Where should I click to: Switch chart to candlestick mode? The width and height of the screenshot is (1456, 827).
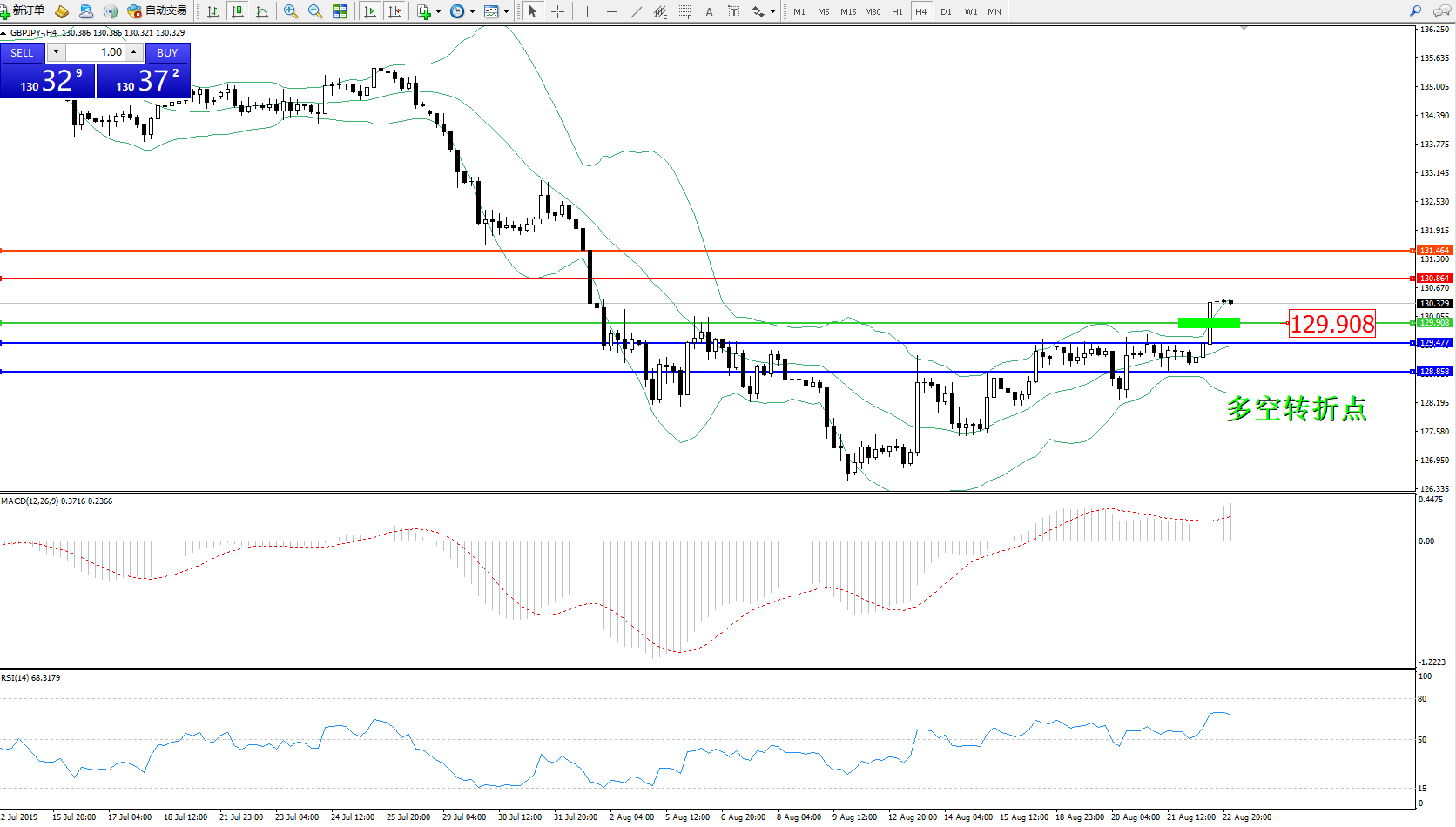click(237, 11)
